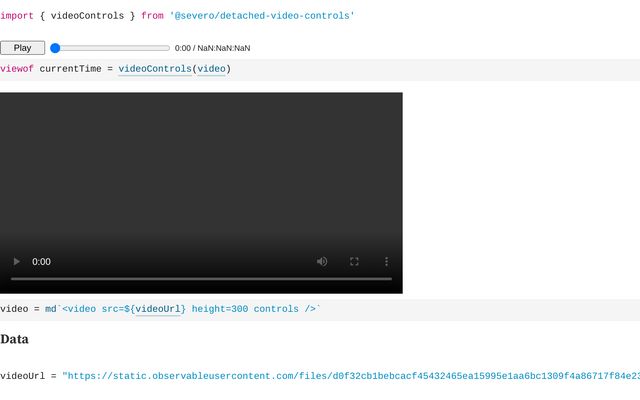This screenshot has height=400, width=640.
Task: Click the center of the dark video area
Action: pyautogui.click(x=201, y=170)
